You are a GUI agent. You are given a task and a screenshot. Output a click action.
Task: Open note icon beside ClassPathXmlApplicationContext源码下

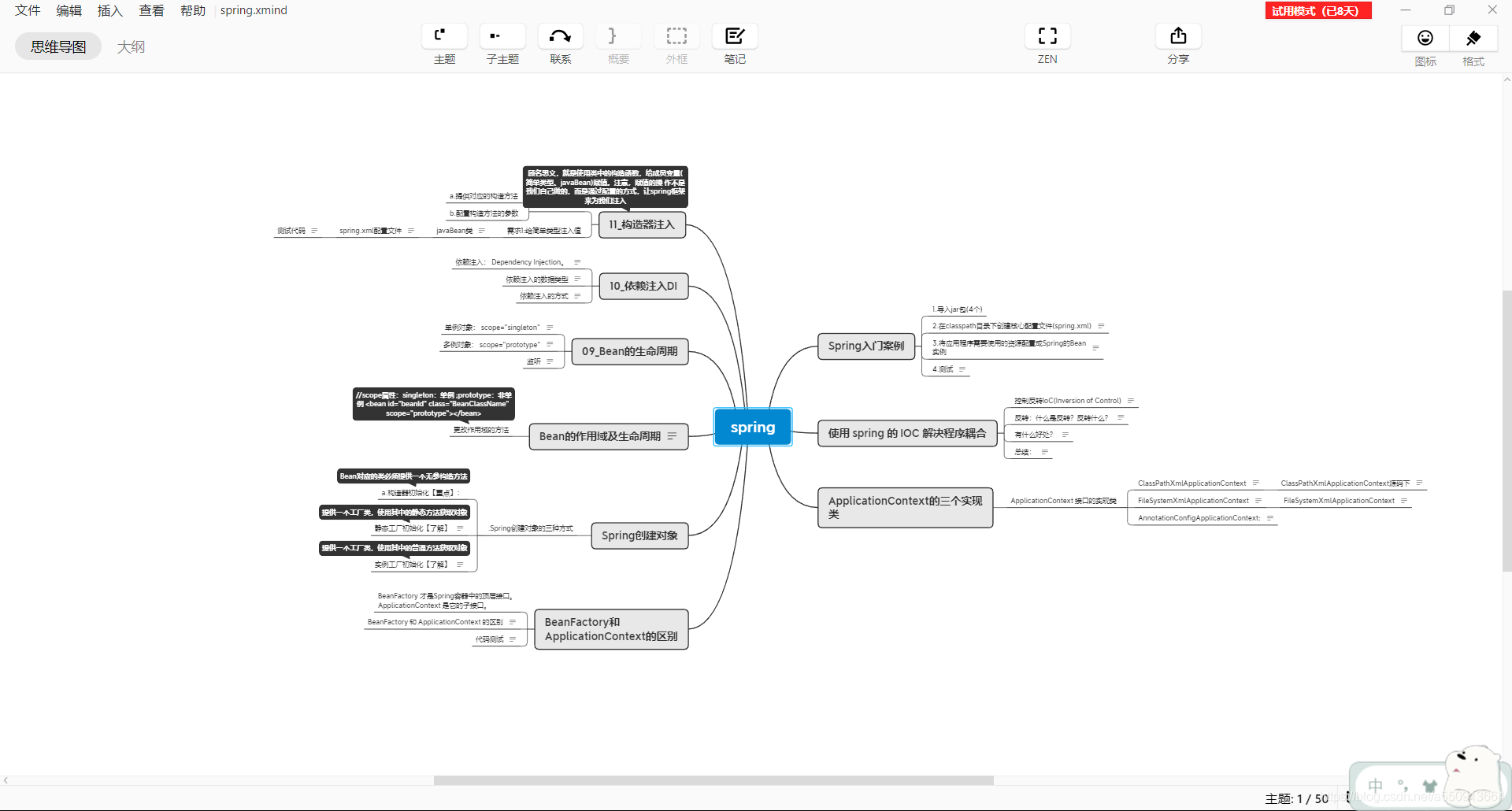(1419, 483)
